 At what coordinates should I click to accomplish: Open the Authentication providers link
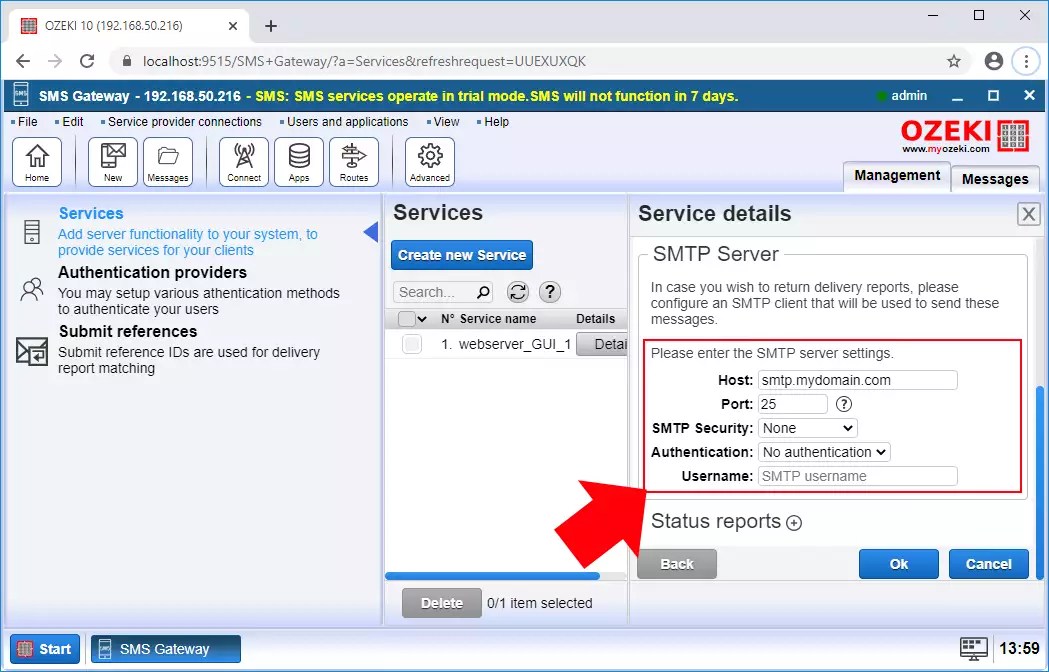pyautogui.click(x=152, y=272)
